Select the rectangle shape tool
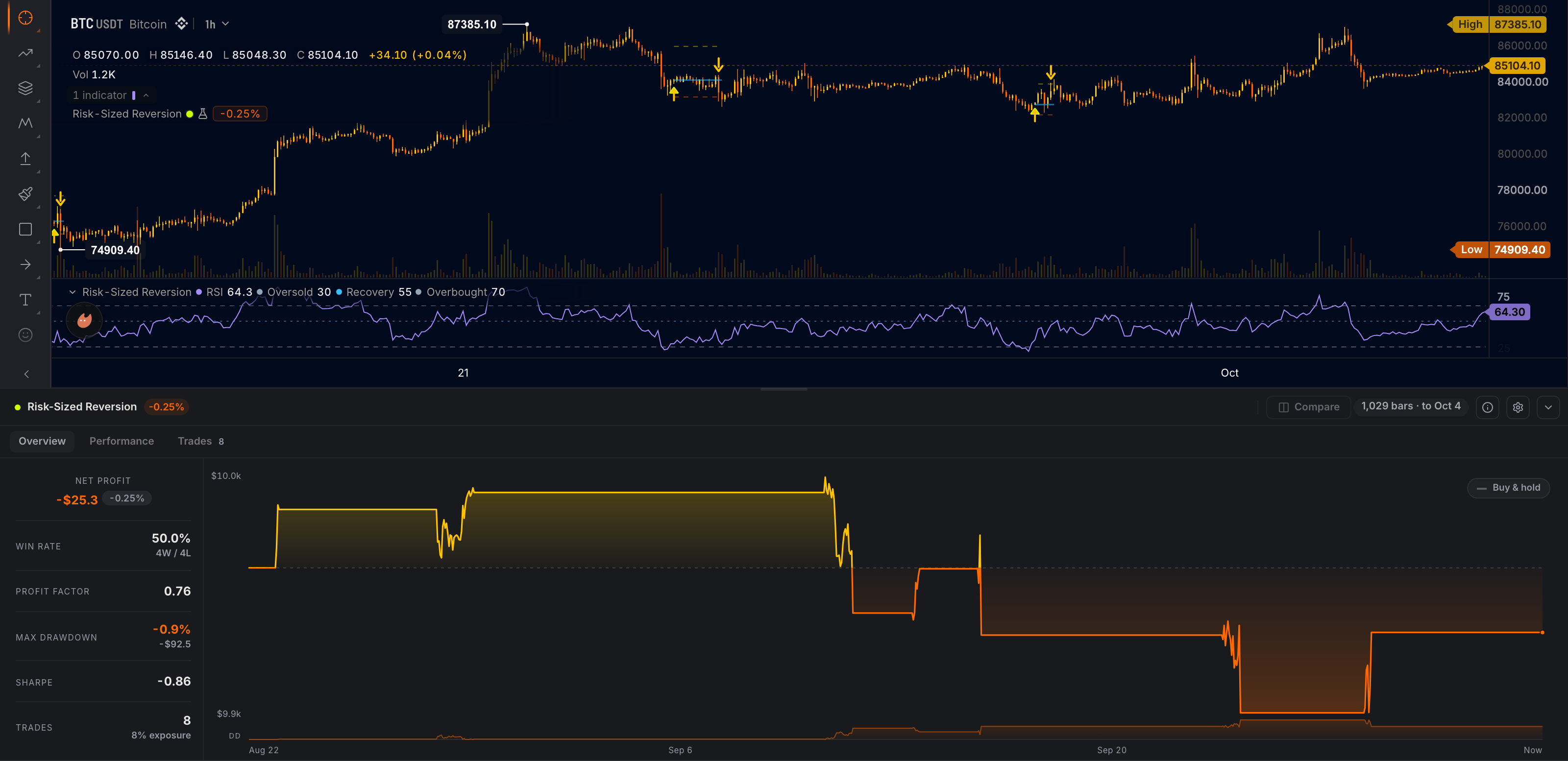Screen dimensions: 1568x761 pyautogui.click(x=25, y=229)
